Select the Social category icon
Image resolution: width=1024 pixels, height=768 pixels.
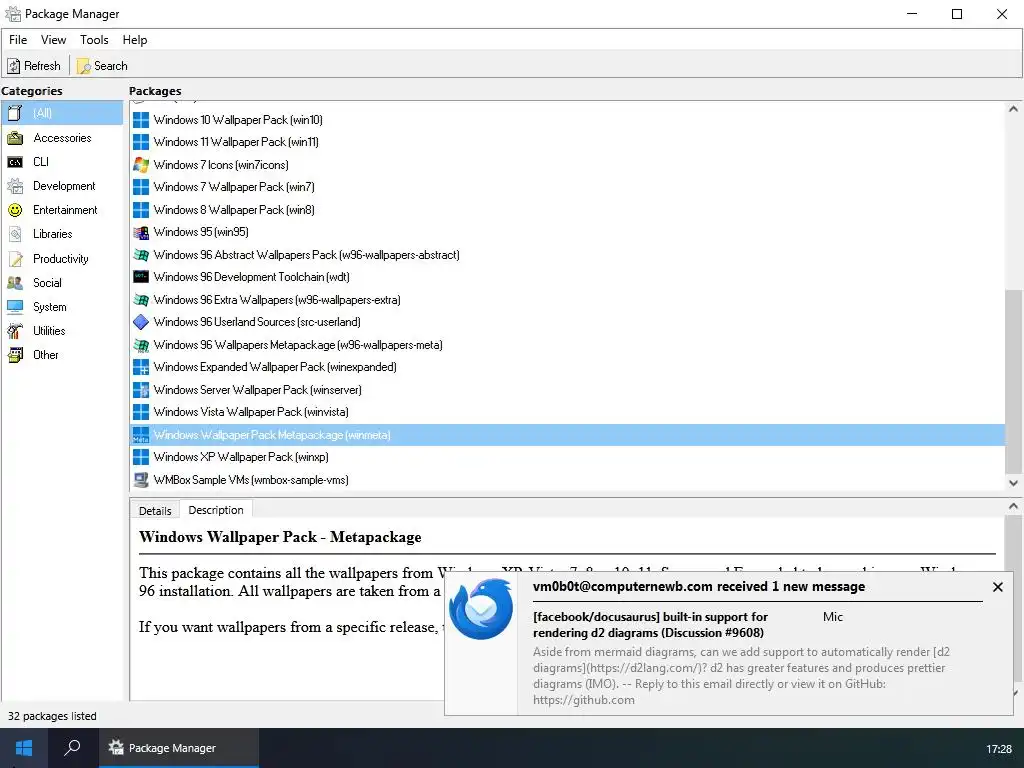[x=15, y=283]
